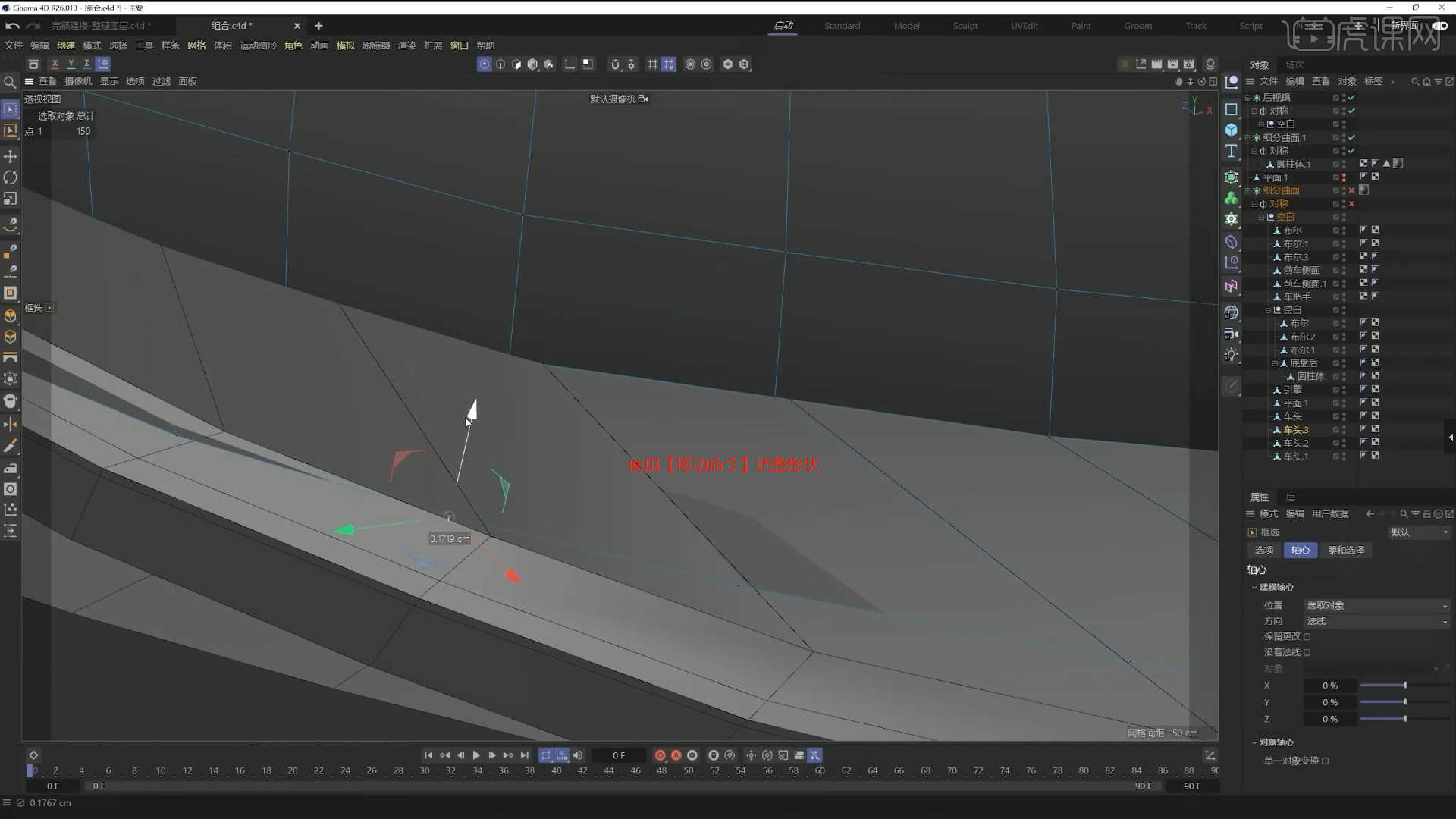Select Edges mode icon in top toolbar
Viewport: 1456px width, 819px height.
[x=500, y=64]
